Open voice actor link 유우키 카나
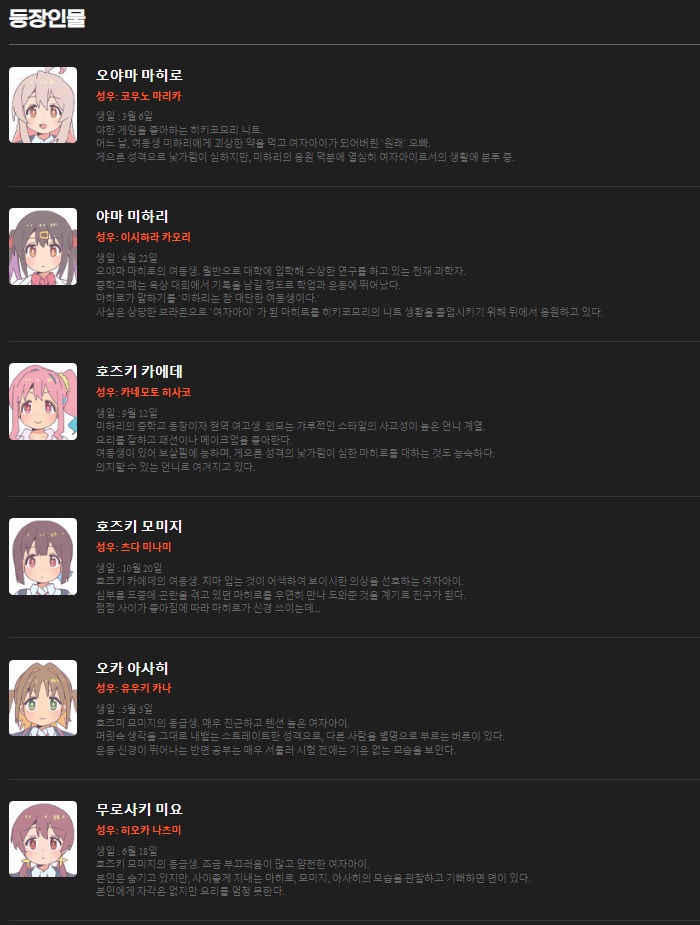The width and height of the screenshot is (700, 925). 146,688
